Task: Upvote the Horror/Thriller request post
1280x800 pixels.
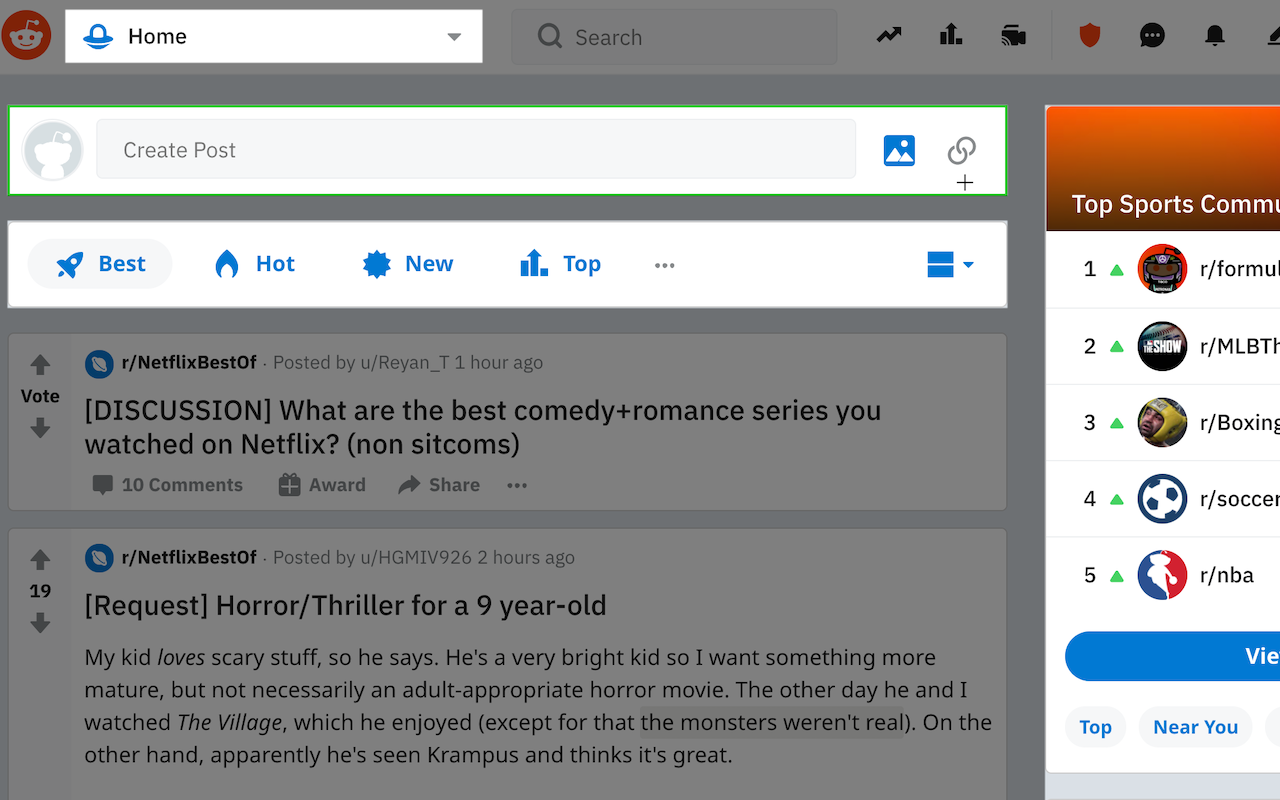Action: tap(40, 559)
